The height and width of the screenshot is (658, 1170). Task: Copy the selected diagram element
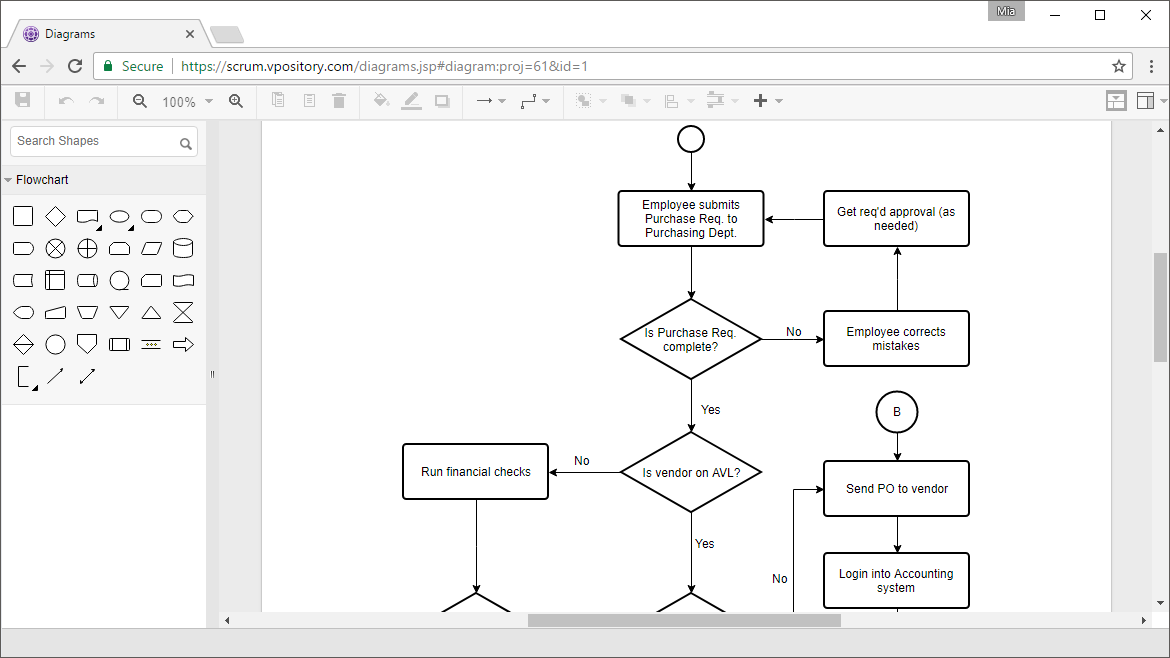(278, 100)
